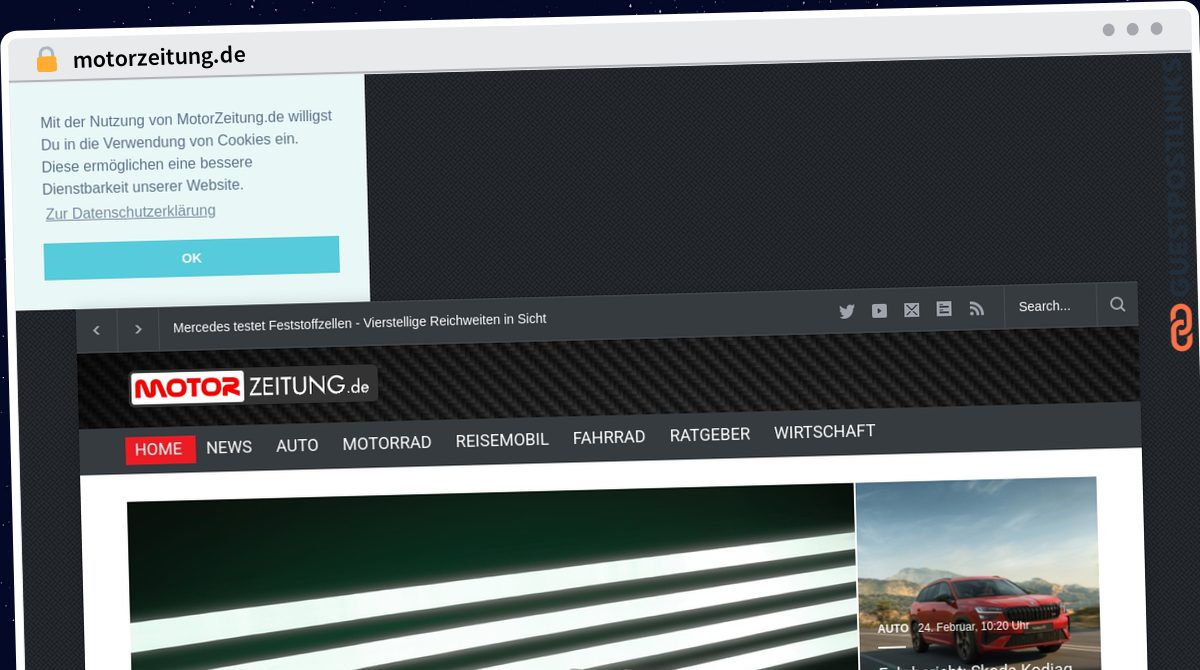1200x670 pixels.
Task: Open the REISEMOBIL menu item
Action: [502, 440]
